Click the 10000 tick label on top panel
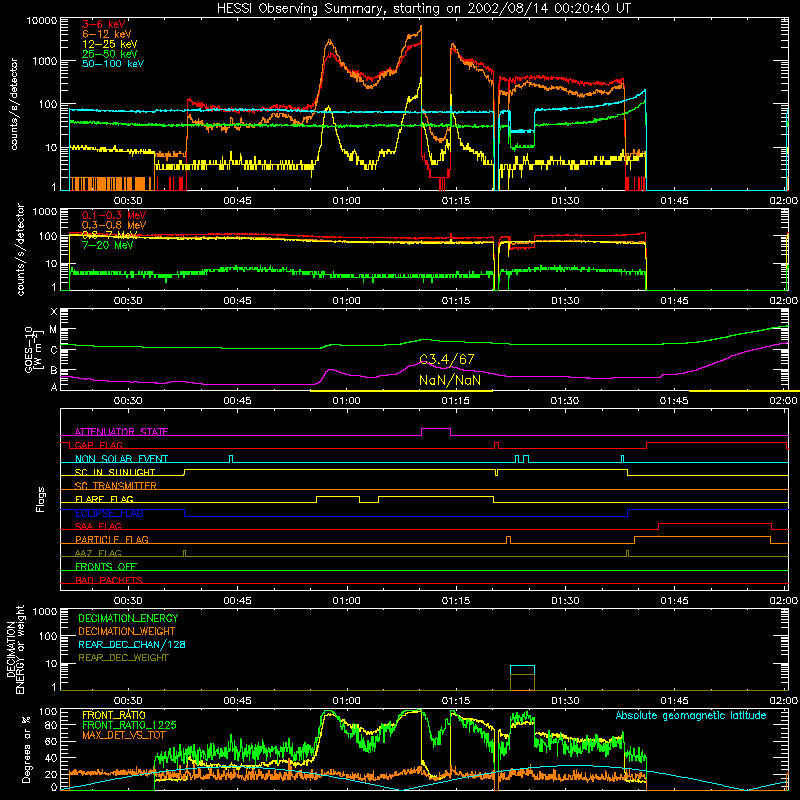This screenshot has height=800, width=800. 42,21
